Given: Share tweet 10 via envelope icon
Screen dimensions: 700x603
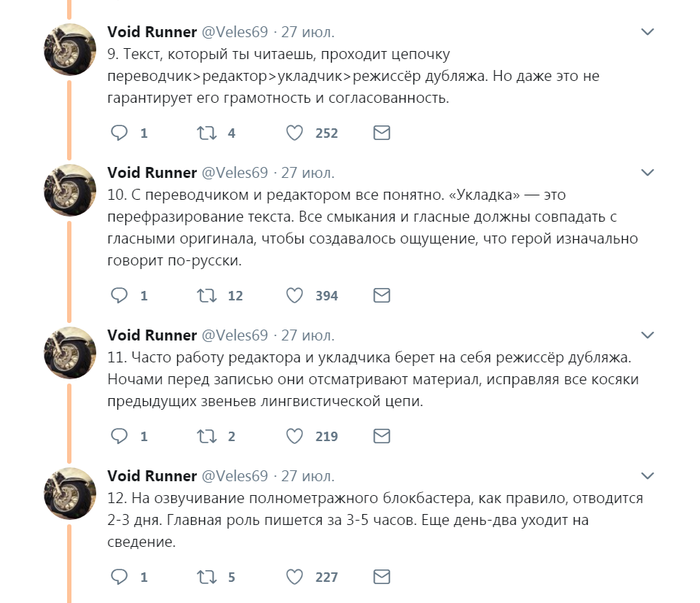Looking at the screenshot, I should pos(381,295).
